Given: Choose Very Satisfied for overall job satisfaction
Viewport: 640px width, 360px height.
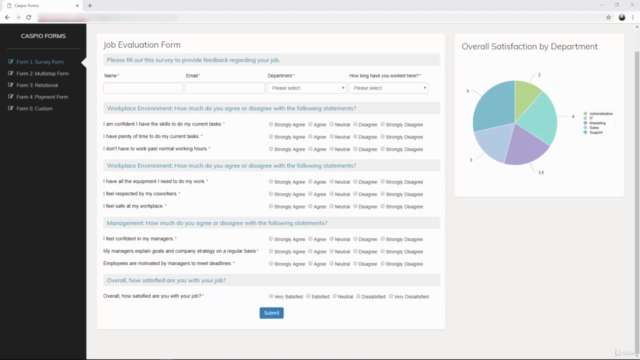Looking at the screenshot, I should (x=271, y=296).
